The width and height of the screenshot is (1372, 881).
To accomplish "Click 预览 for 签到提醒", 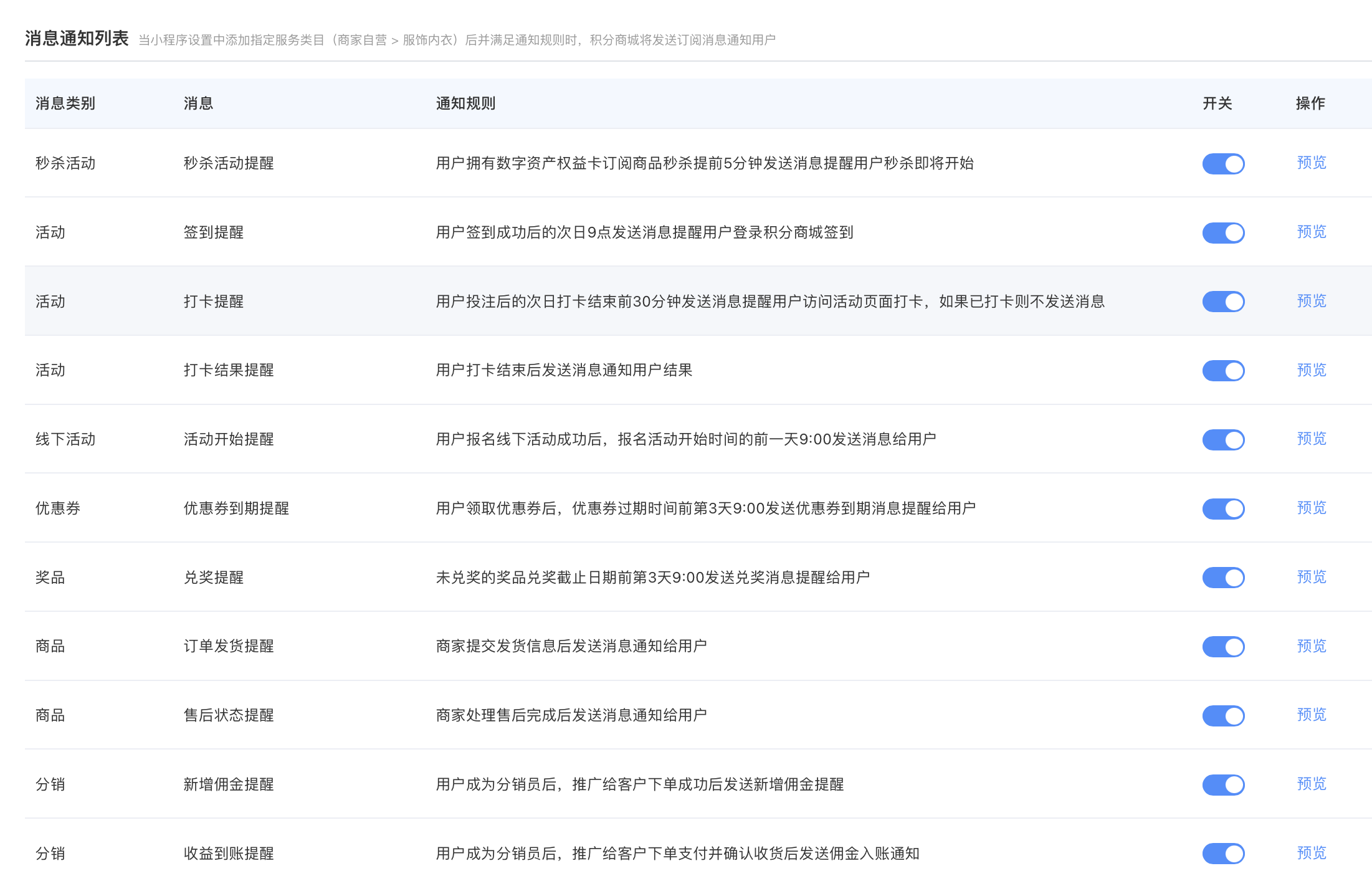I will point(1312,232).
